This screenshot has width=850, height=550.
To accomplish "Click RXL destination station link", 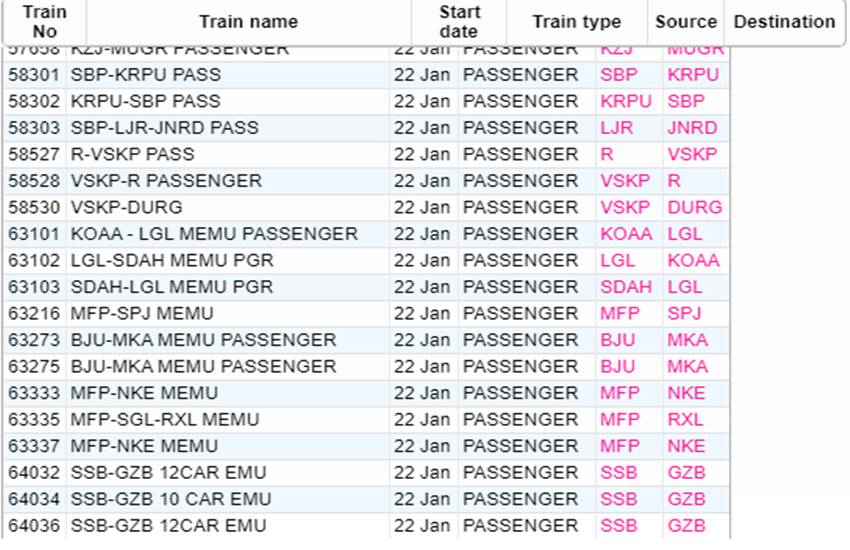I will [x=685, y=420].
